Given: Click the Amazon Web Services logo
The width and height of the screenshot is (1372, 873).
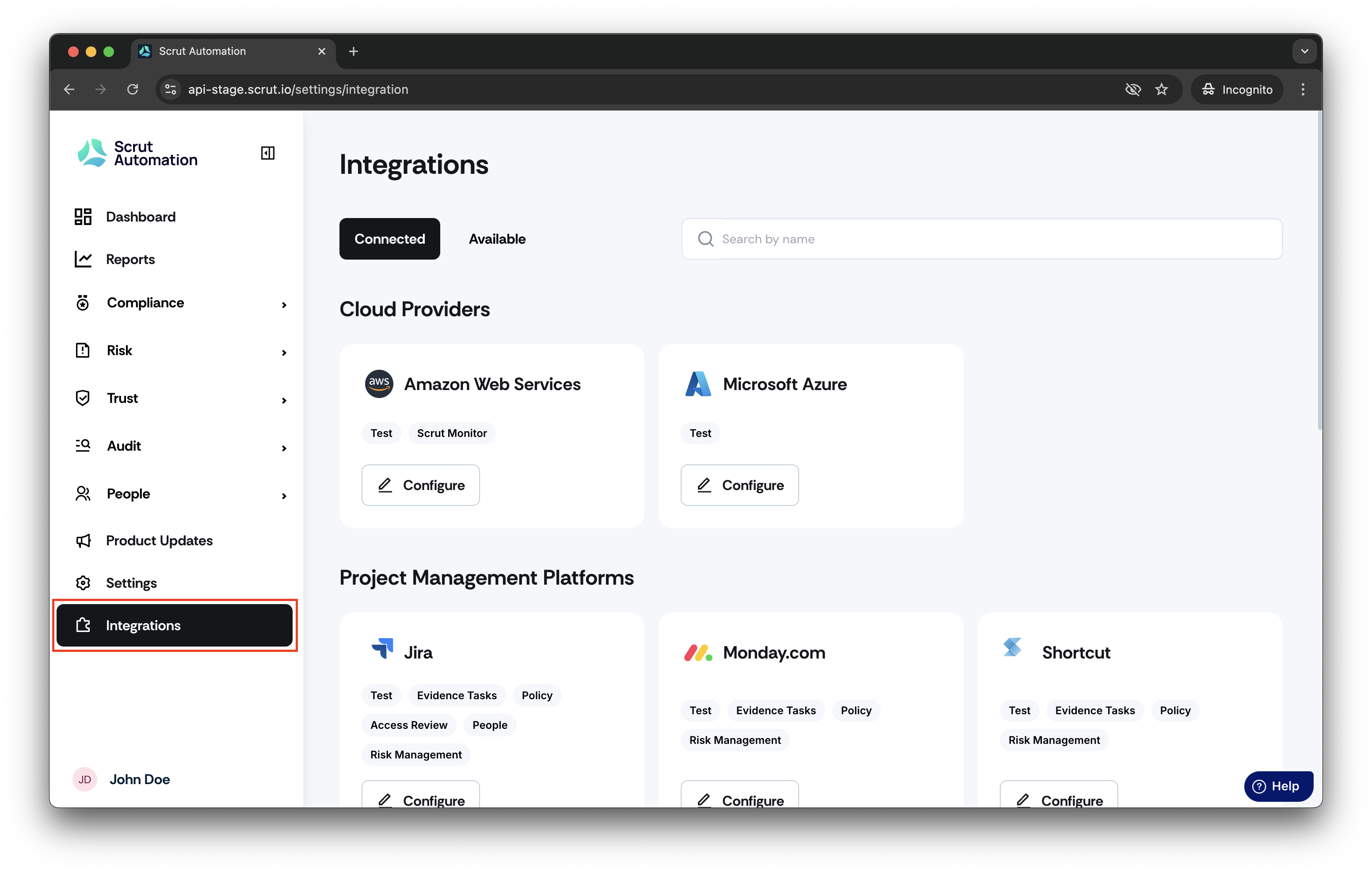Looking at the screenshot, I should click(379, 384).
